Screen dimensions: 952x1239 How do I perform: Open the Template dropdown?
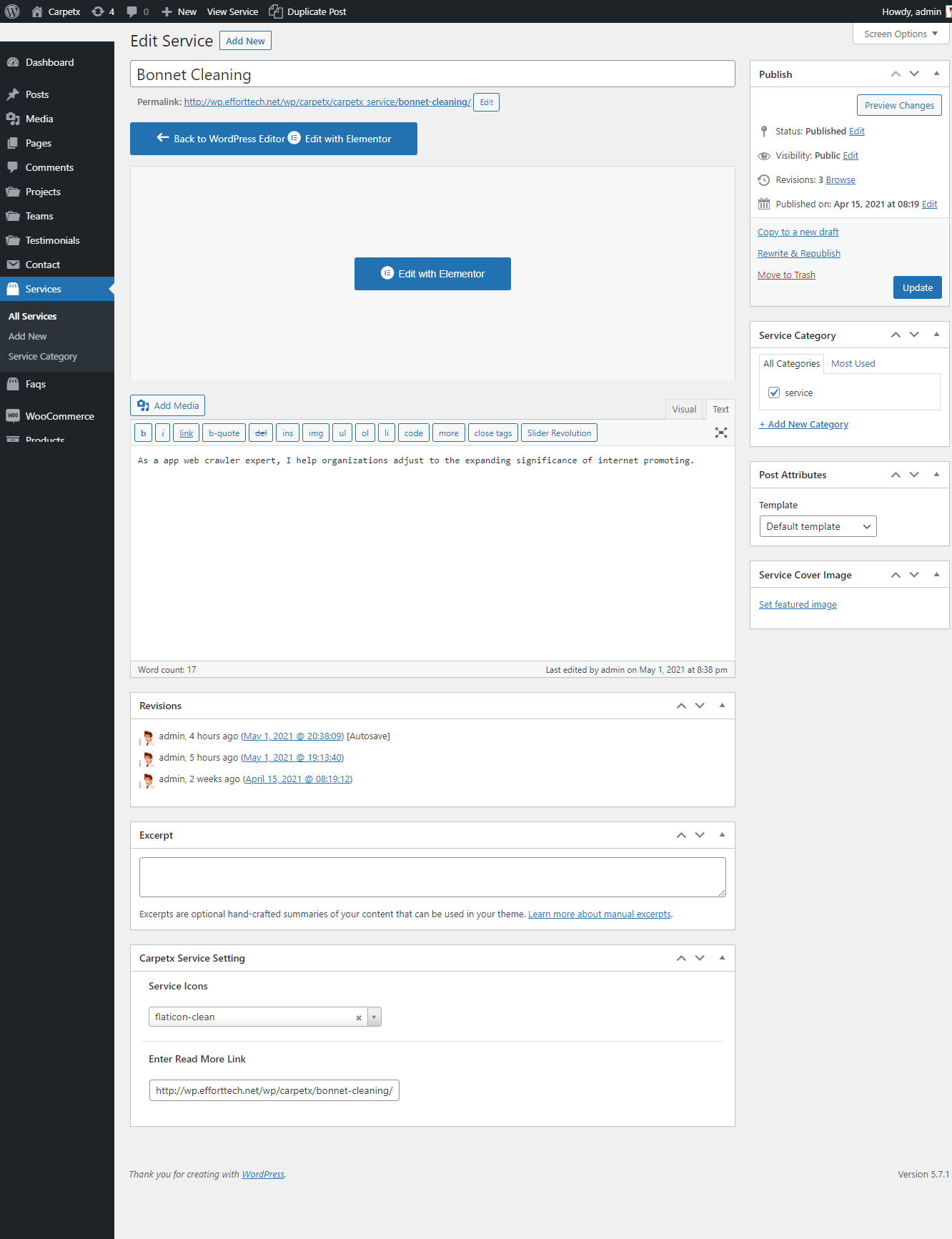[x=818, y=526]
